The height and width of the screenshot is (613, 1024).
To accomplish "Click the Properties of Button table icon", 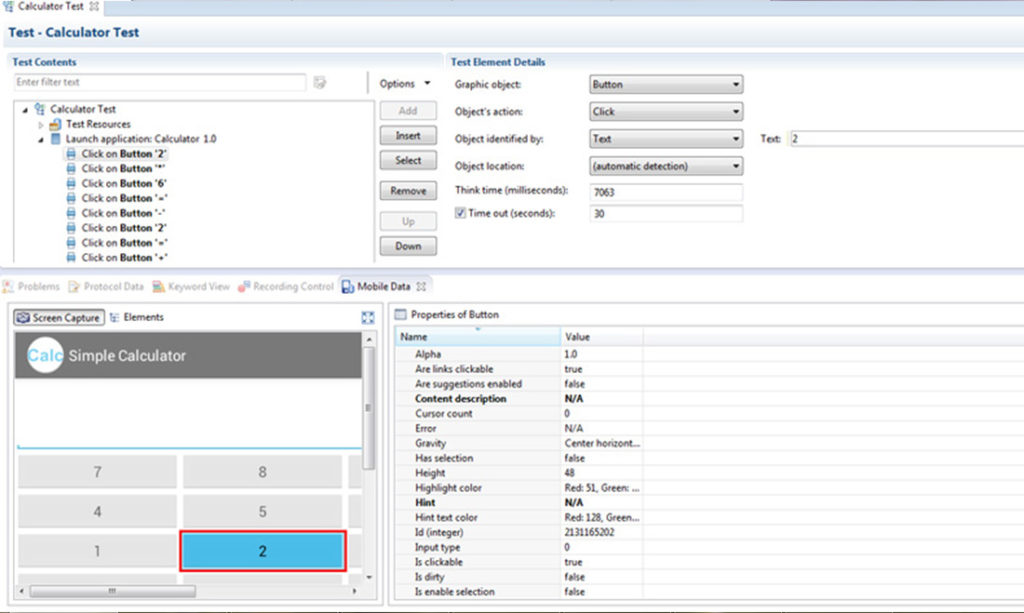I will click(400, 315).
